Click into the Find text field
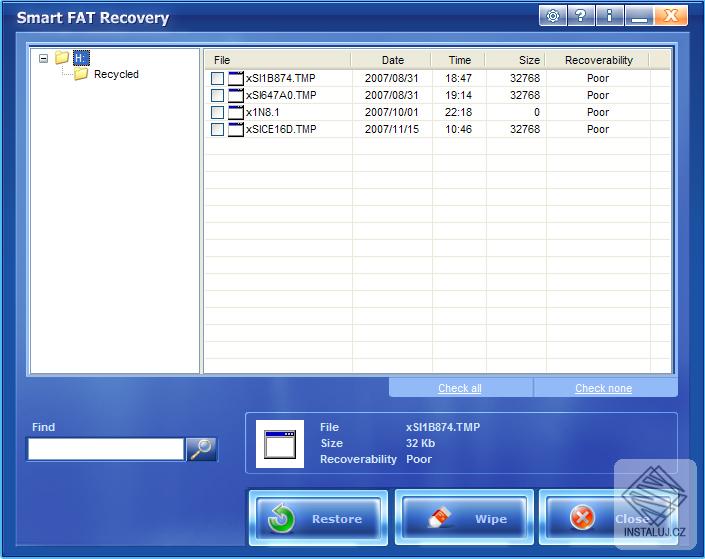Screen dimensions: 705x559 click(106, 449)
